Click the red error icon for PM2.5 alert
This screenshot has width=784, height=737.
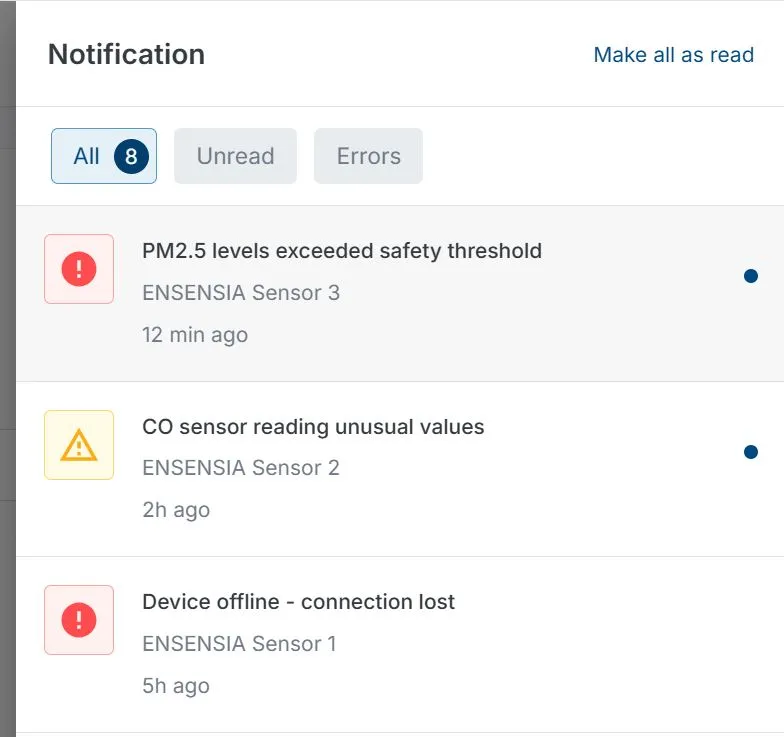[79, 269]
